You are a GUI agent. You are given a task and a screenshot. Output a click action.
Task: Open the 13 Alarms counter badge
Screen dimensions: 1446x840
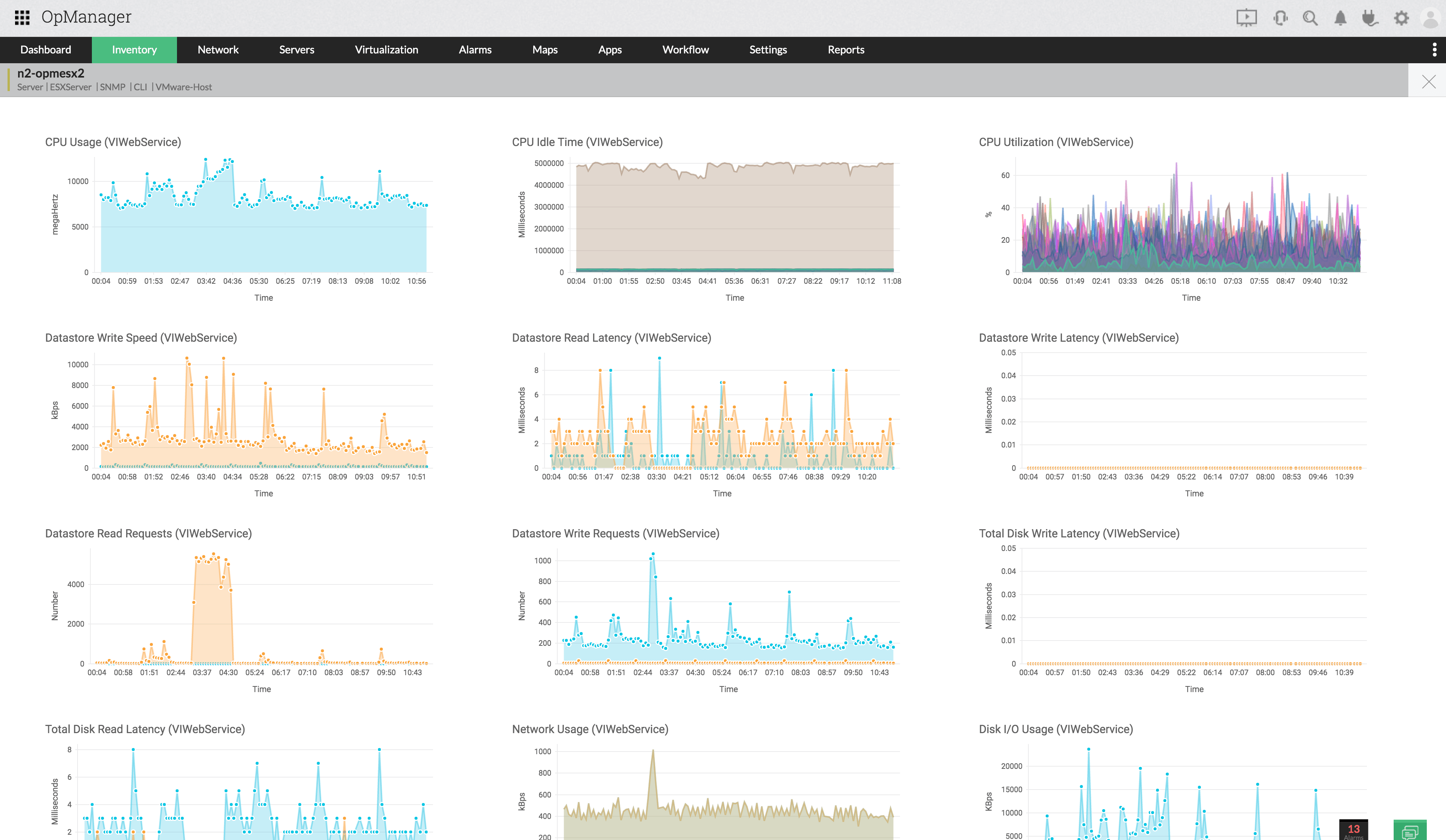pos(1353,830)
